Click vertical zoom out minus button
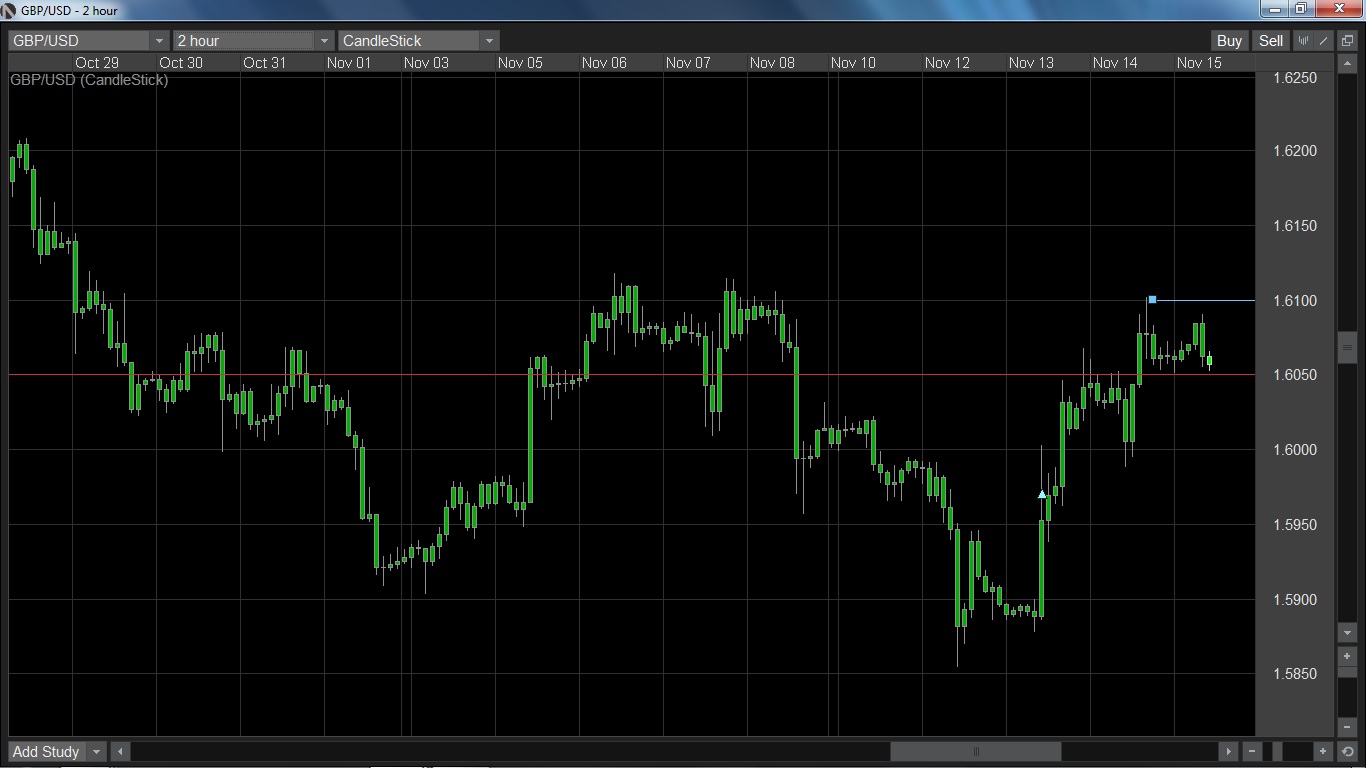This screenshot has width=1366, height=768. (1347, 727)
